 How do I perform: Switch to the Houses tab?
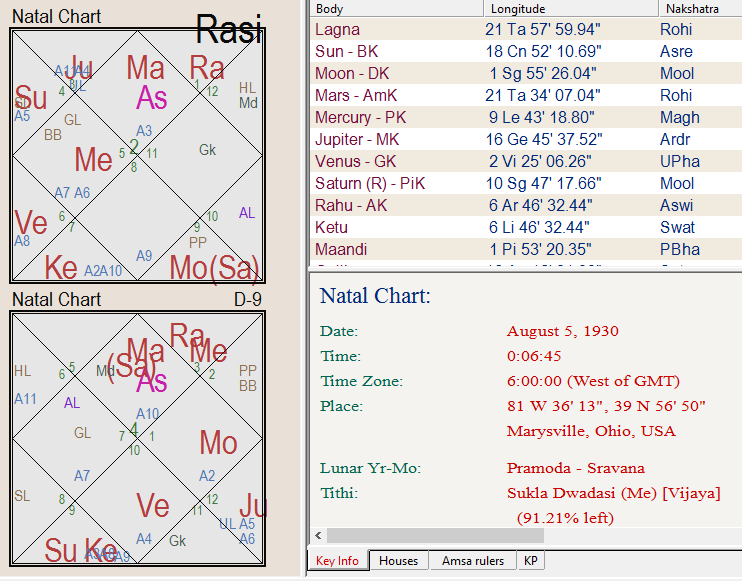398,561
